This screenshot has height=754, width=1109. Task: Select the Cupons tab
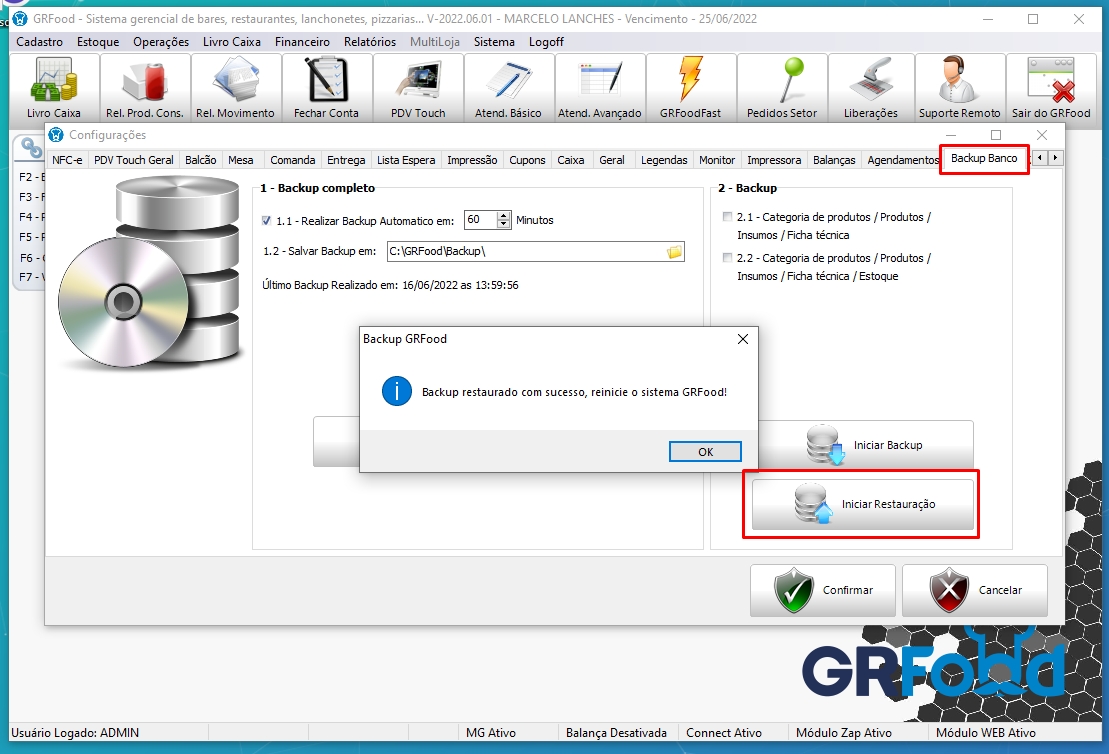528,160
